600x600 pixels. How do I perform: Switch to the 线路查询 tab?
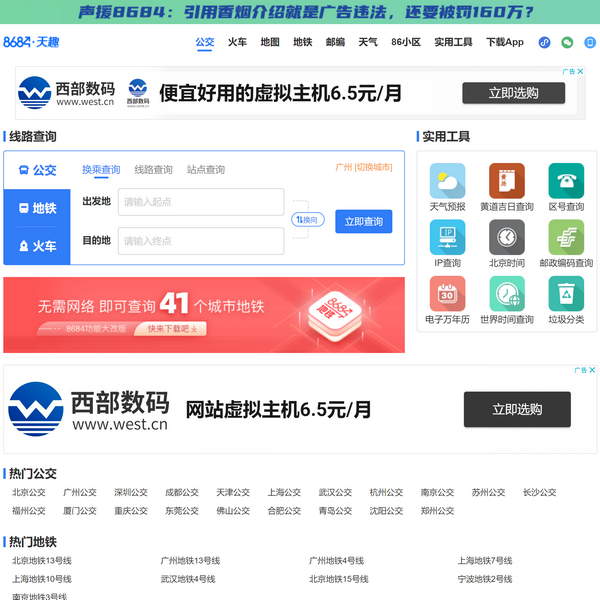tap(153, 170)
